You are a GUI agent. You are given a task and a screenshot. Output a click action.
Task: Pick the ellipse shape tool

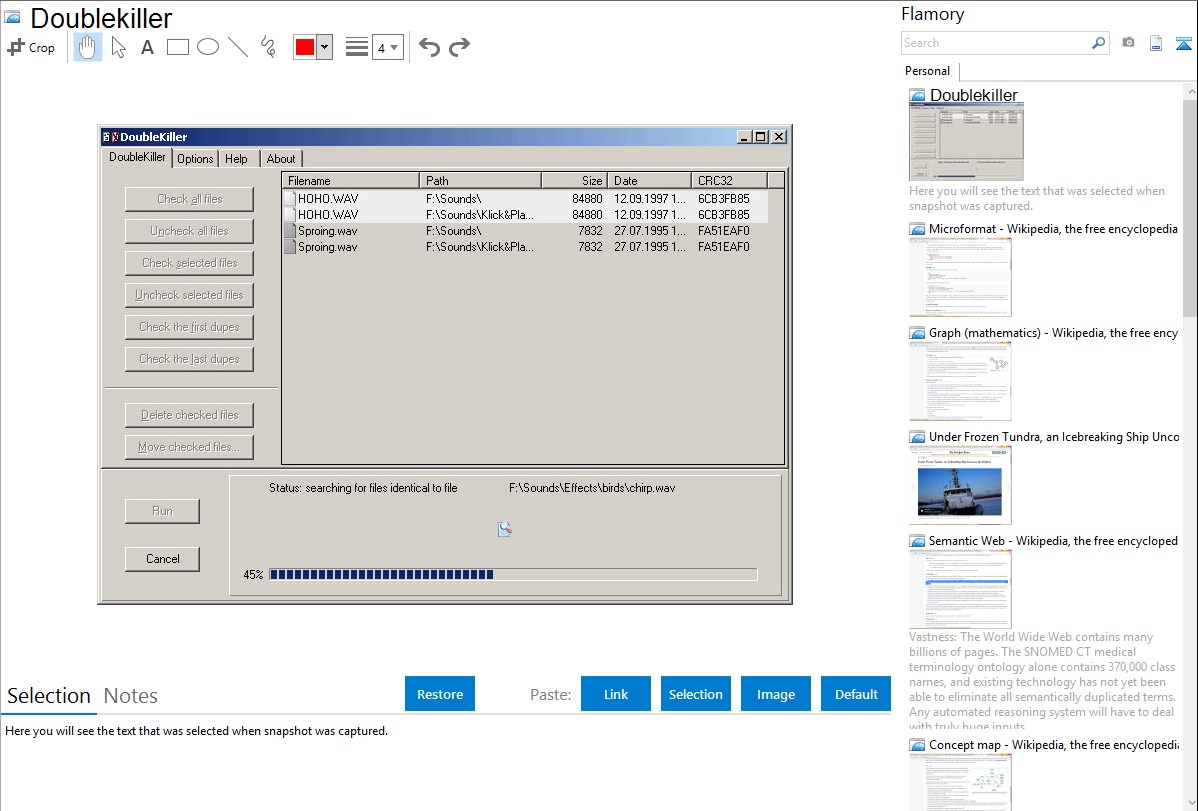[208, 47]
